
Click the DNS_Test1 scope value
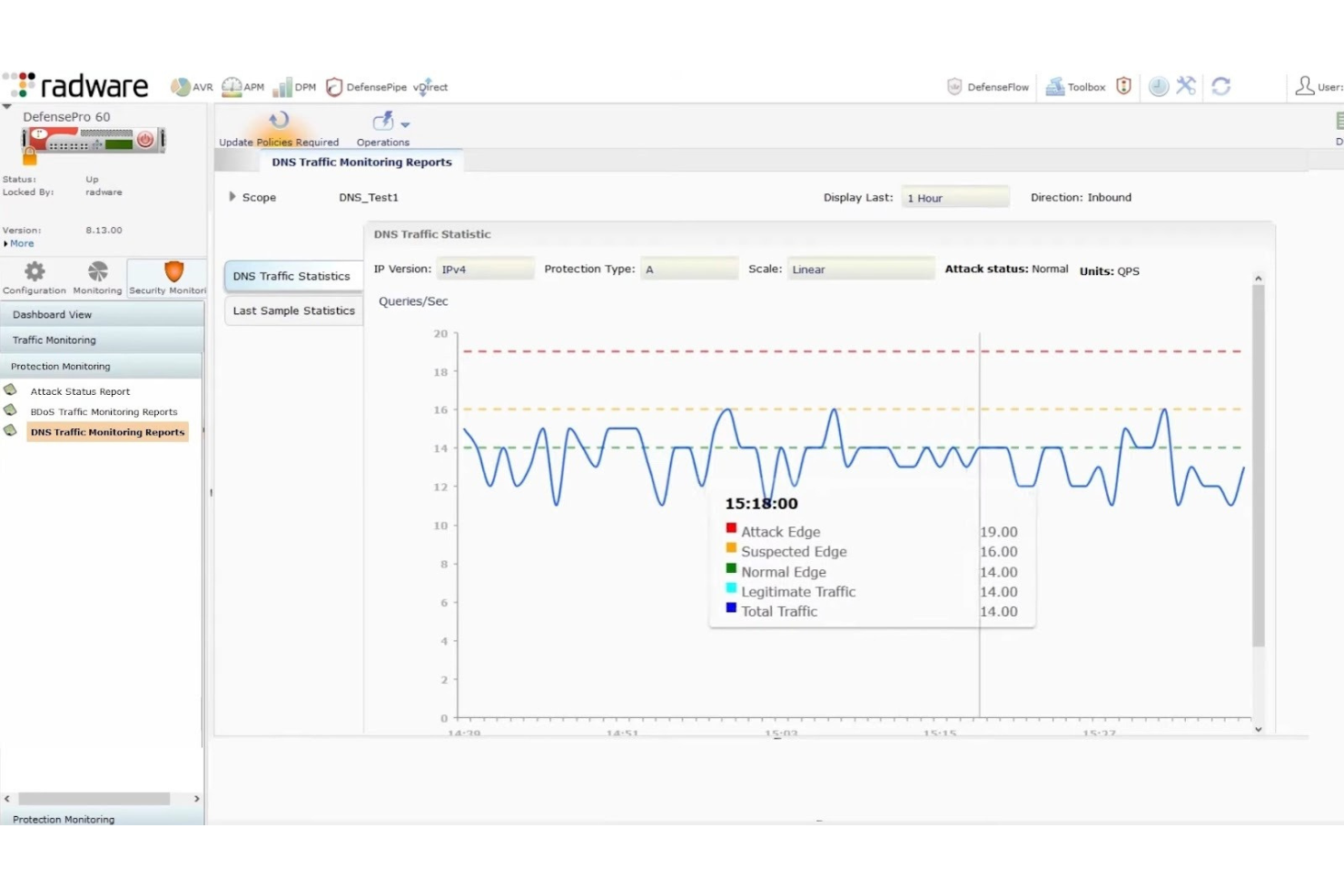click(369, 197)
